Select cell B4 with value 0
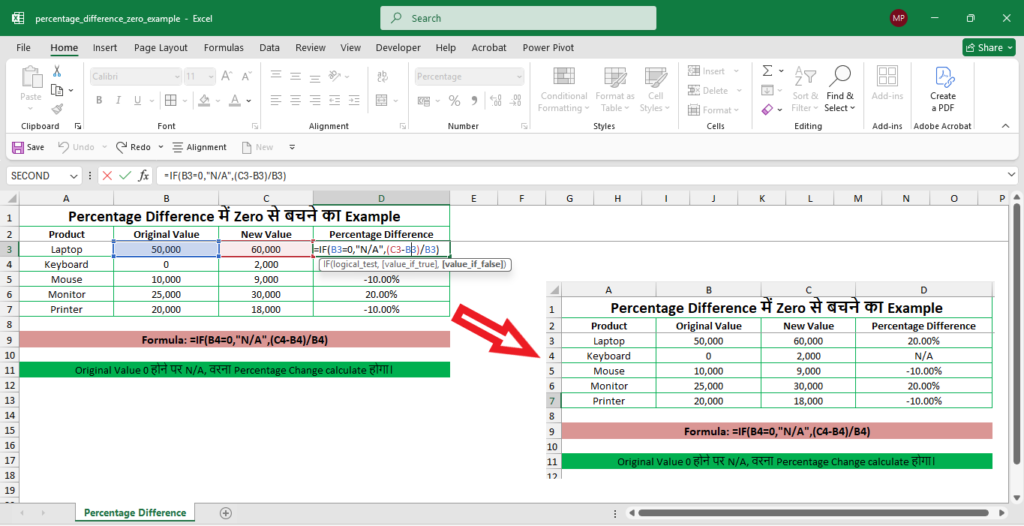 tap(167, 265)
